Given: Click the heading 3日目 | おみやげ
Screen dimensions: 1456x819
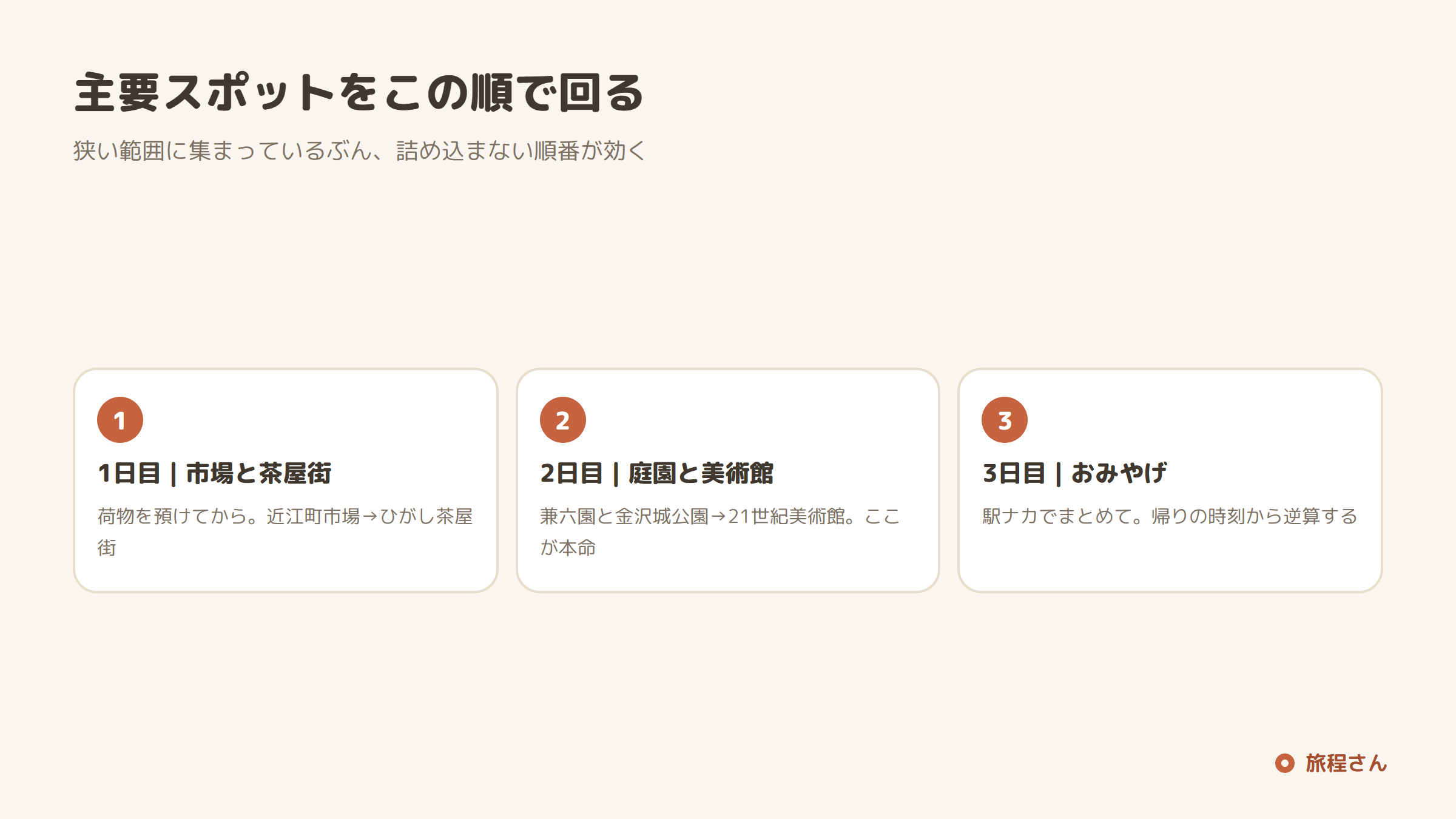Looking at the screenshot, I should (1074, 473).
